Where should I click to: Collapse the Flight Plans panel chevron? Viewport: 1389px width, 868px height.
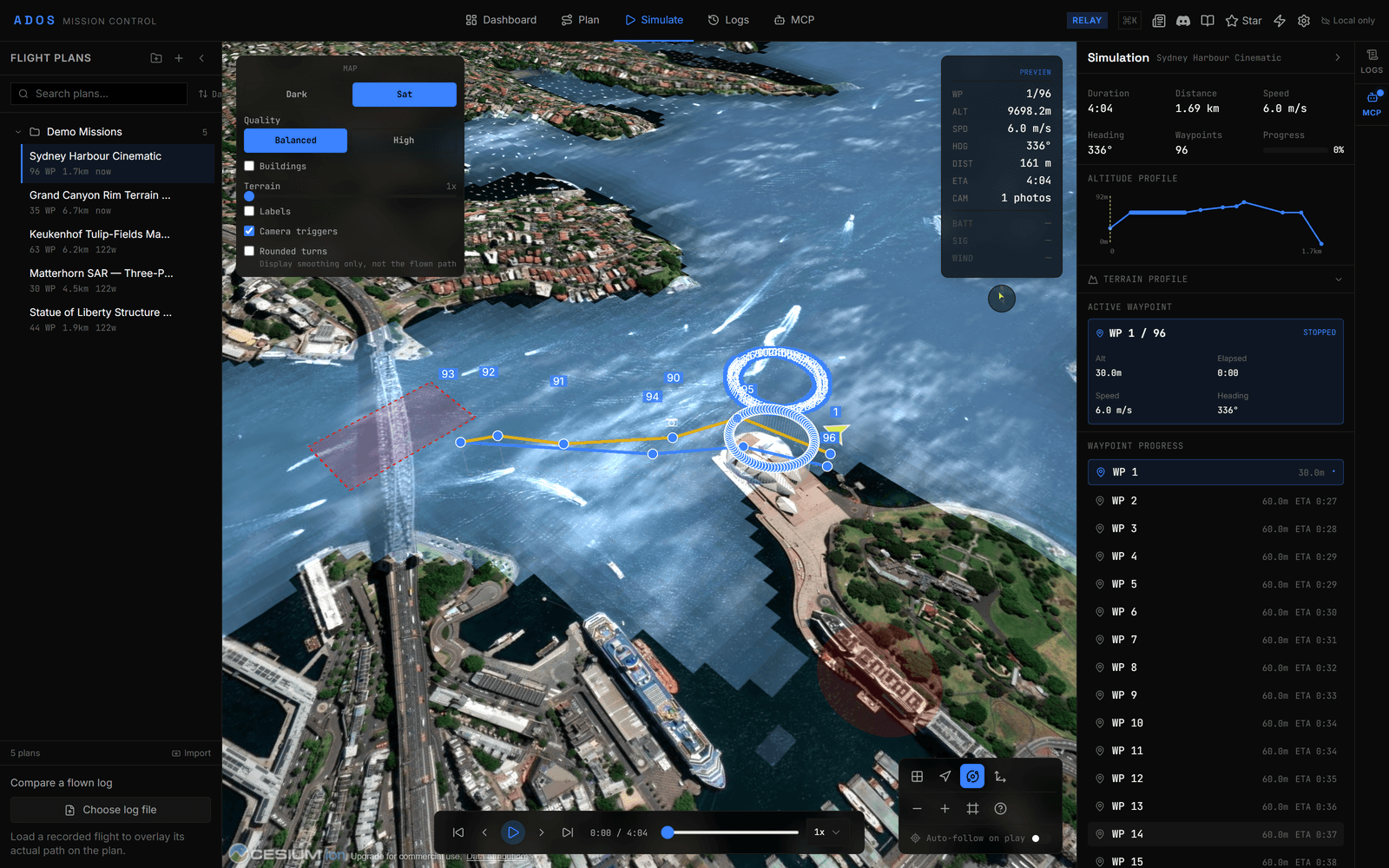coord(201,58)
